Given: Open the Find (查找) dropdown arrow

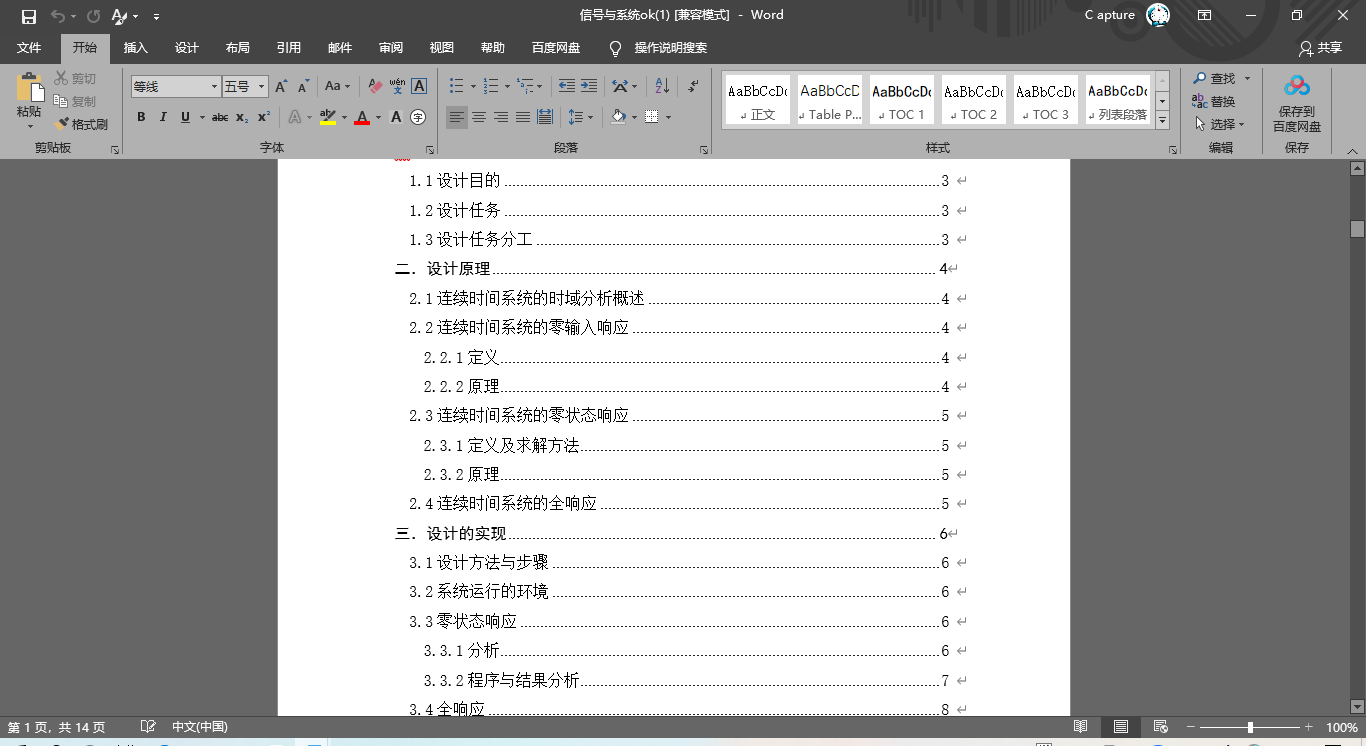Looking at the screenshot, I should [x=1247, y=78].
